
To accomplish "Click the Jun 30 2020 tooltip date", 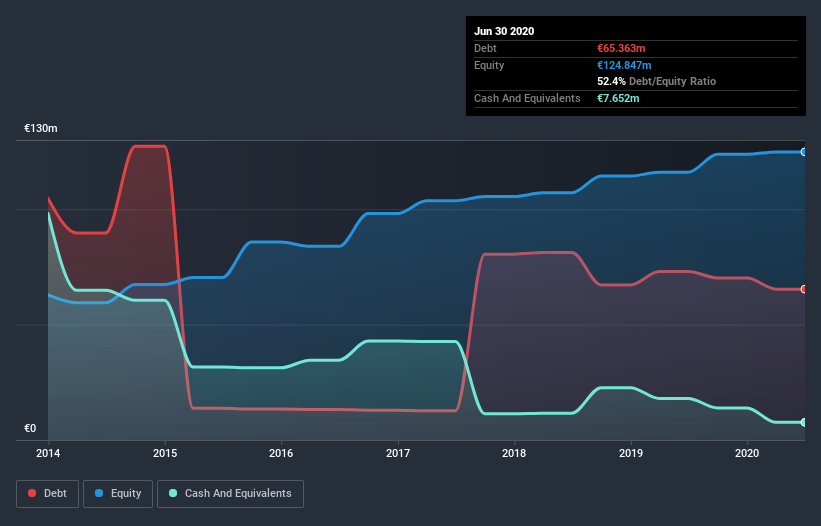I will [504, 31].
